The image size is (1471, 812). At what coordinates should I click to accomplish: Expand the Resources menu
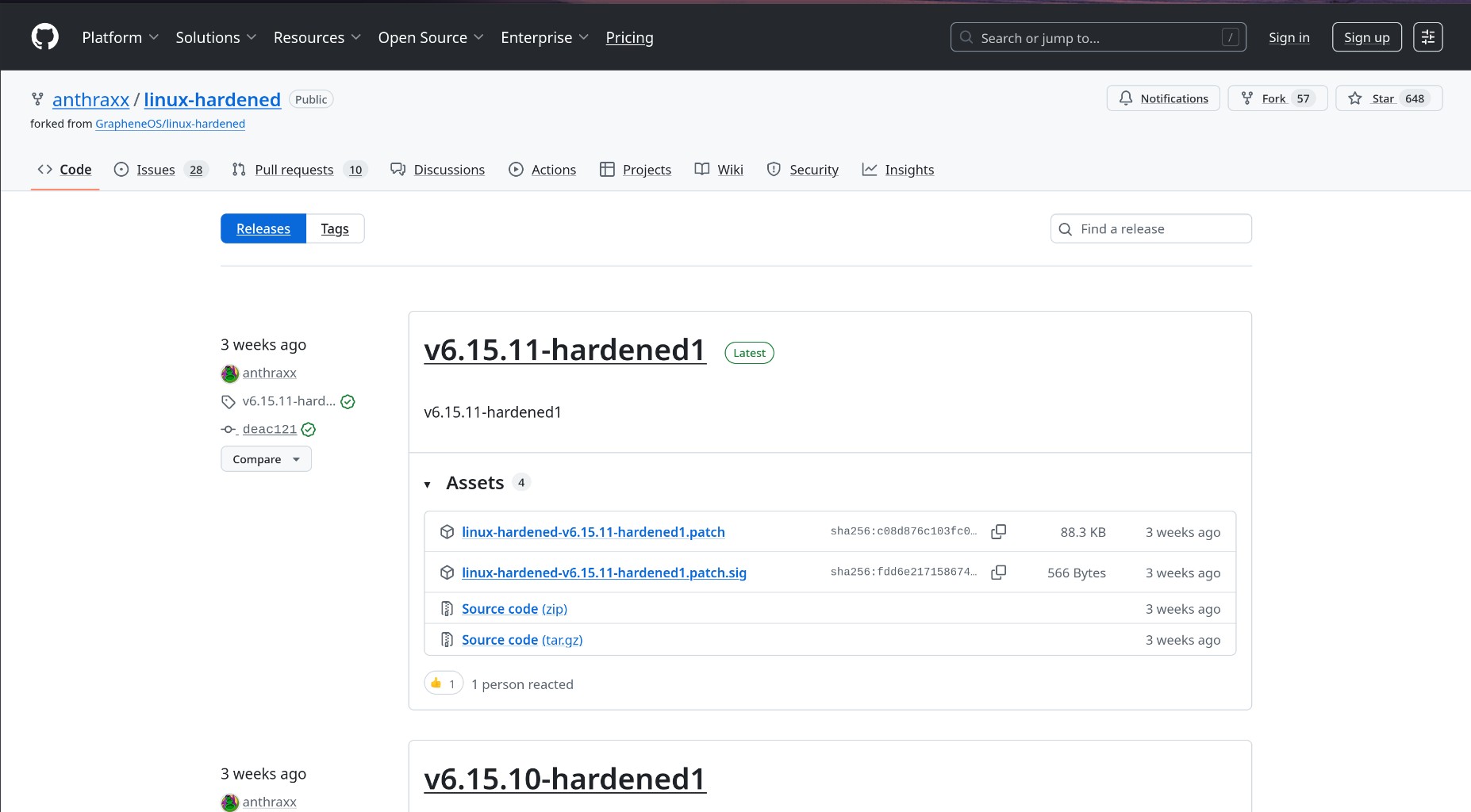tap(317, 37)
